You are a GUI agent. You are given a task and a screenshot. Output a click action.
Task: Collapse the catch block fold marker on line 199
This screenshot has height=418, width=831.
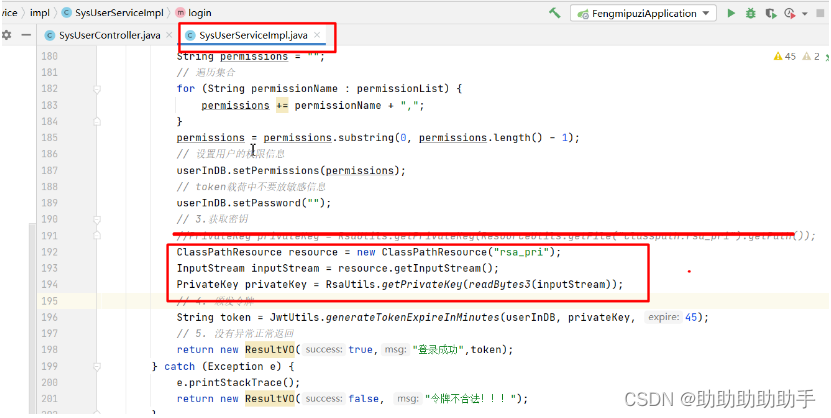point(97,367)
